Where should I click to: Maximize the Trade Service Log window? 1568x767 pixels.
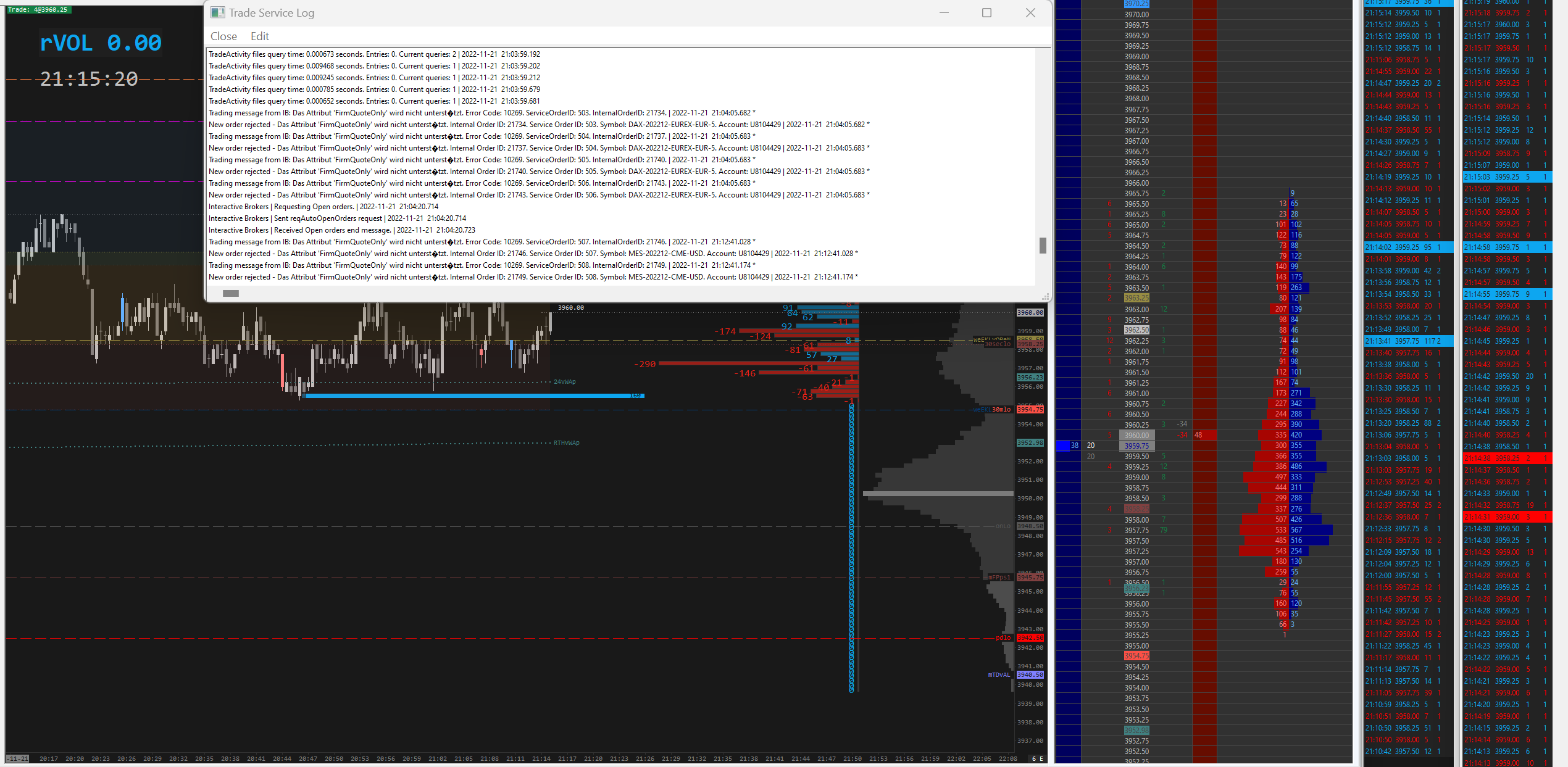click(986, 12)
